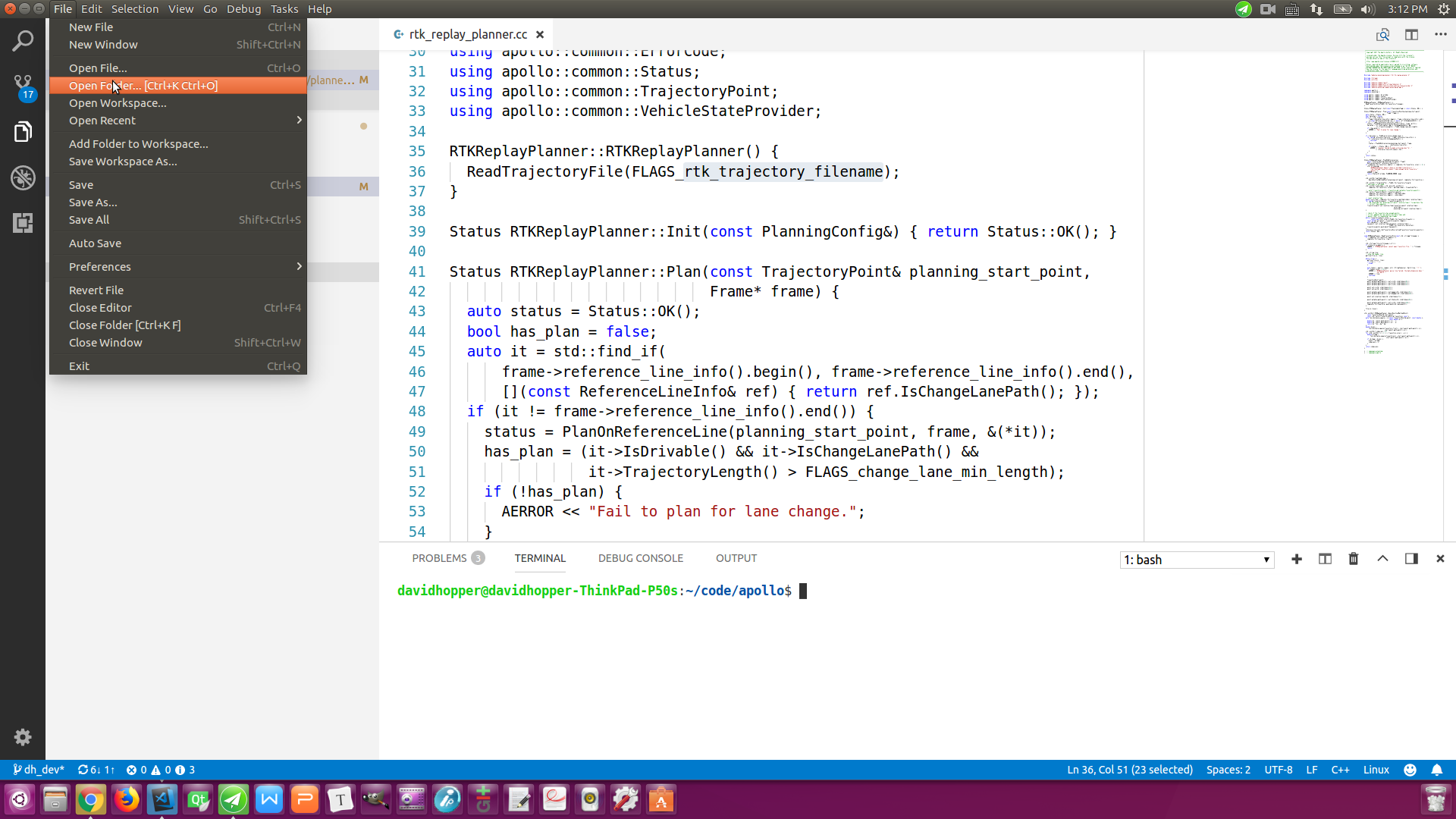Select Revert File menu entry

click(178, 290)
